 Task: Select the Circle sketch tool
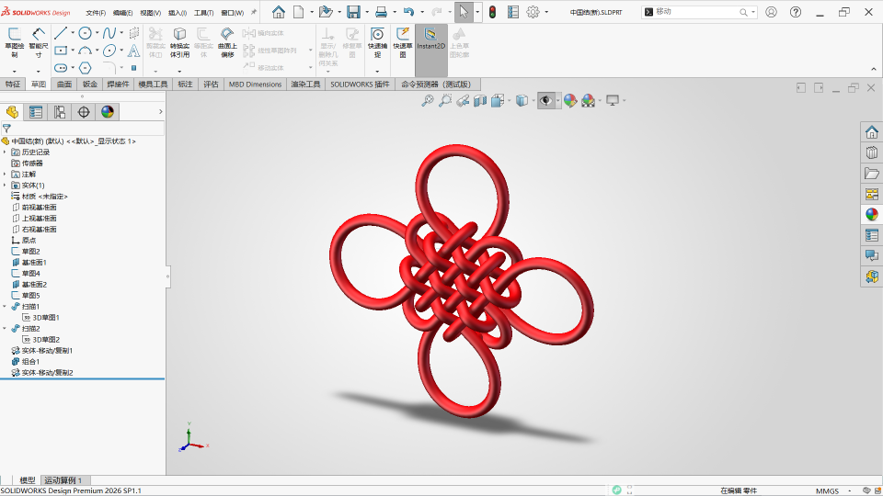tap(85, 33)
